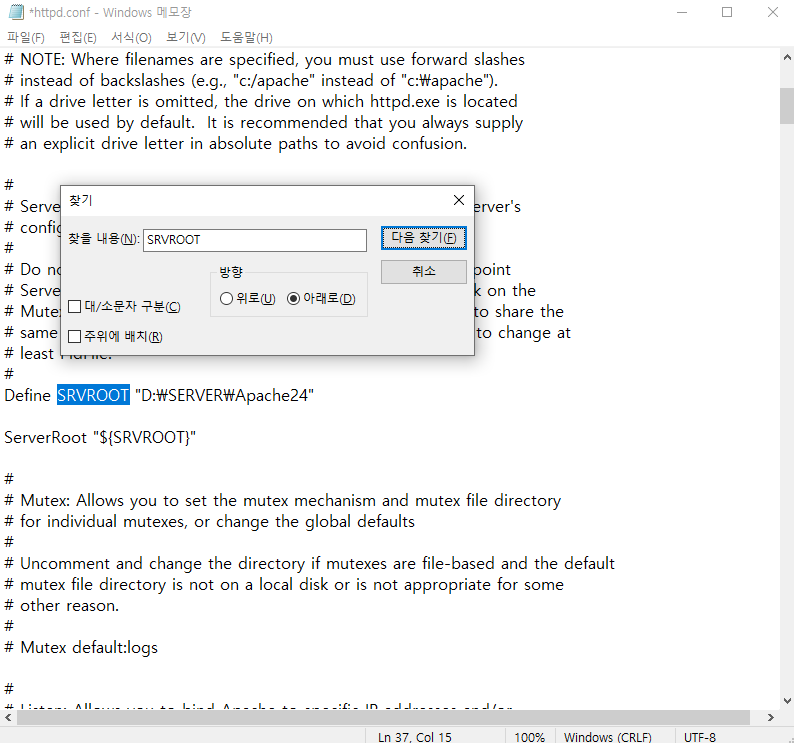Screen dimensions: 794x743
Task: Click '# mutex file directory is not' line
Action: click(284, 584)
